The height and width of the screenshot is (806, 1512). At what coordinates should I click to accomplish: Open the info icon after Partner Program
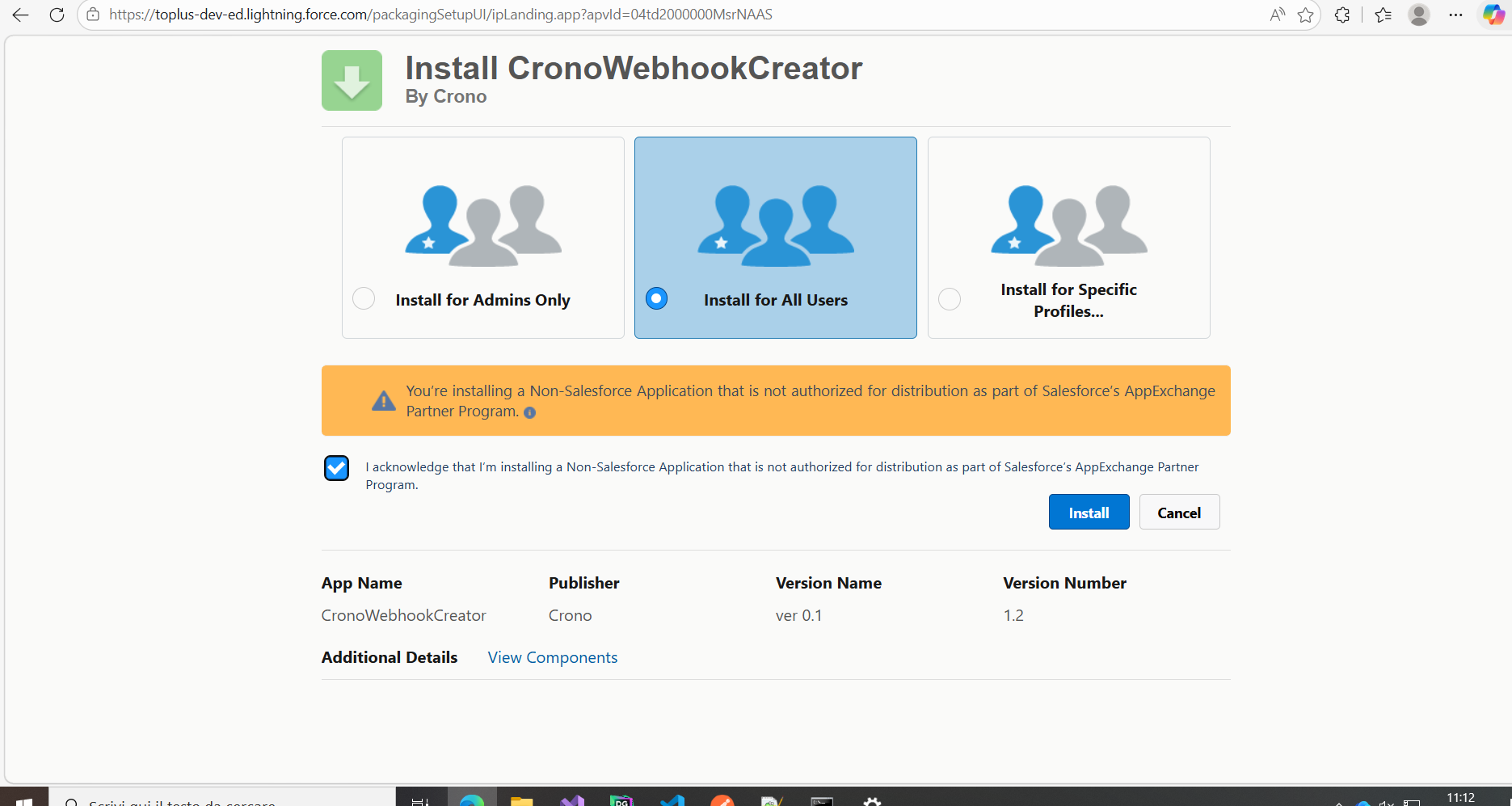click(x=529, y=412)
